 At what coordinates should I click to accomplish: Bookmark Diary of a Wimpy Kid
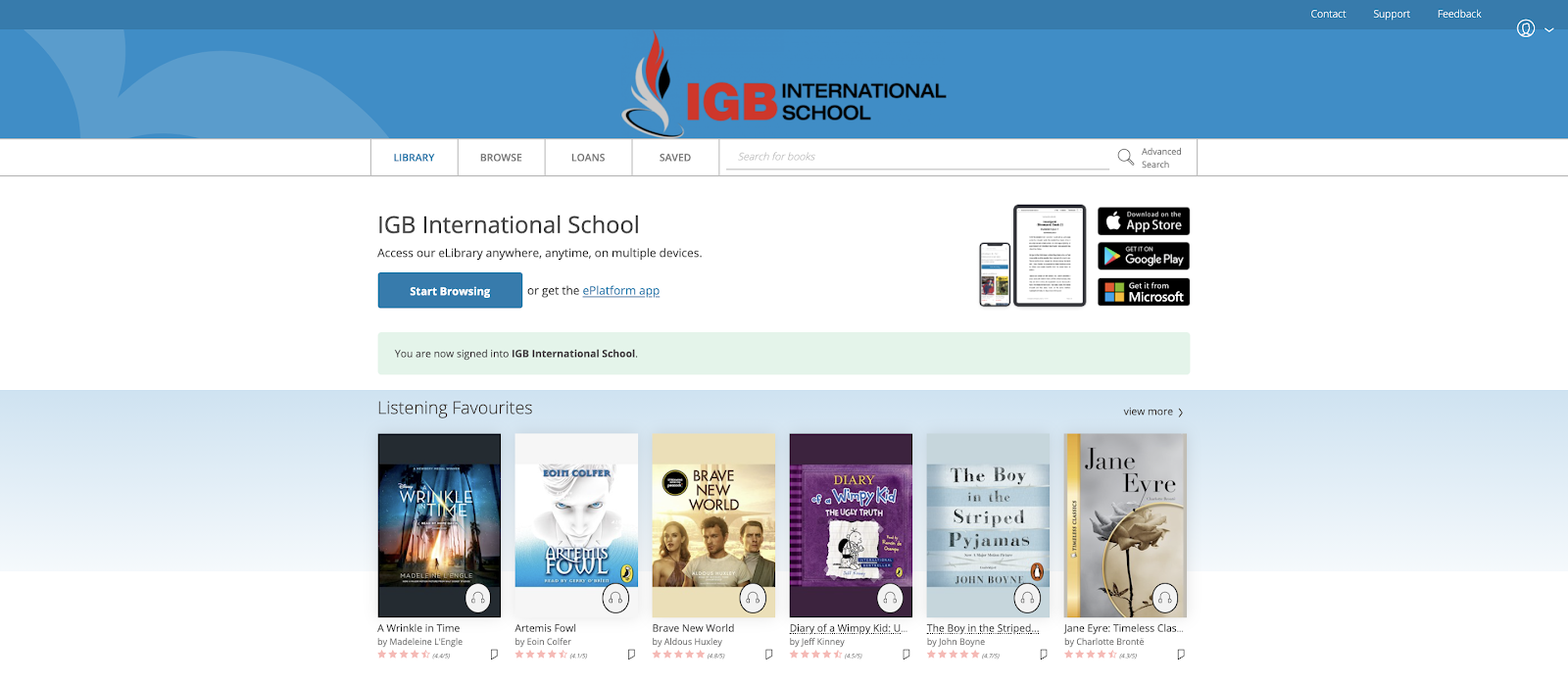click(906, 655)
